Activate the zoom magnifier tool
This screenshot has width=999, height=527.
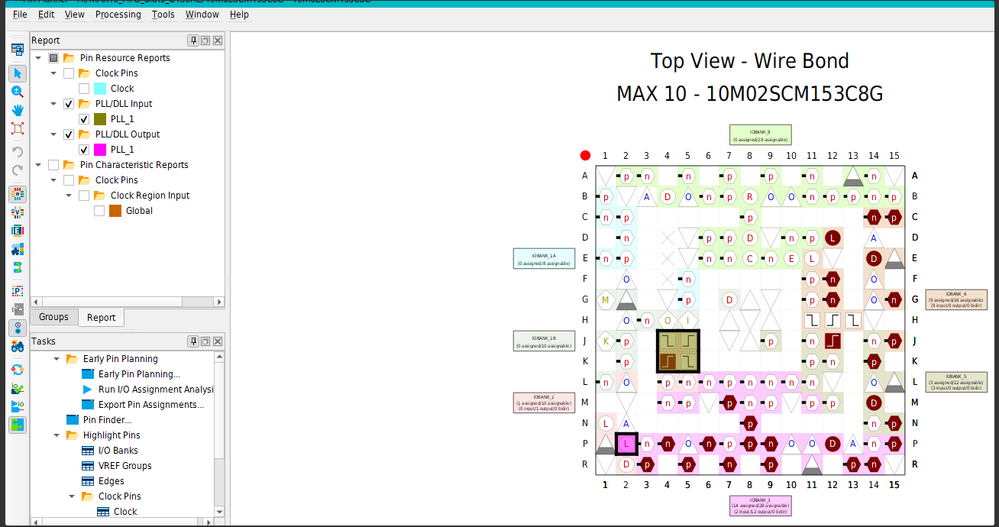17,92
